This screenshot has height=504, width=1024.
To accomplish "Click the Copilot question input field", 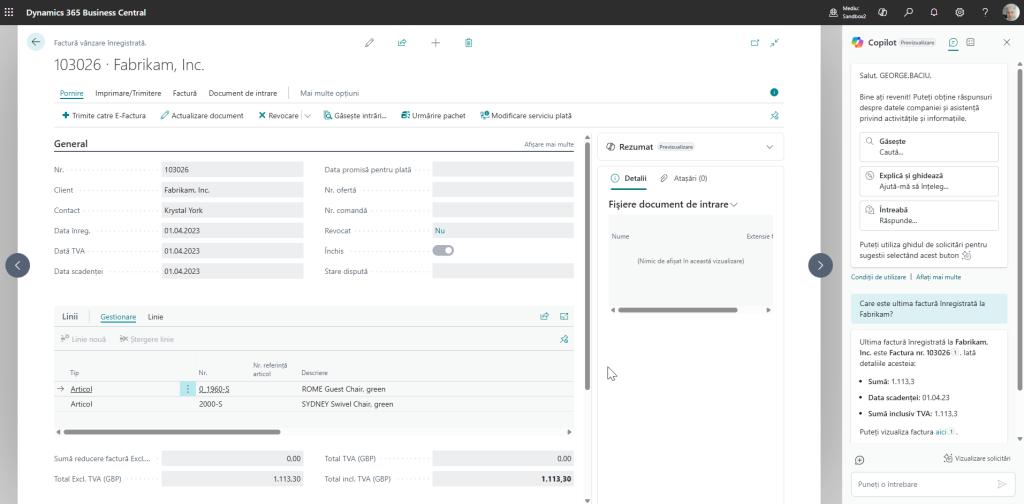I will [x=923, y=484].
